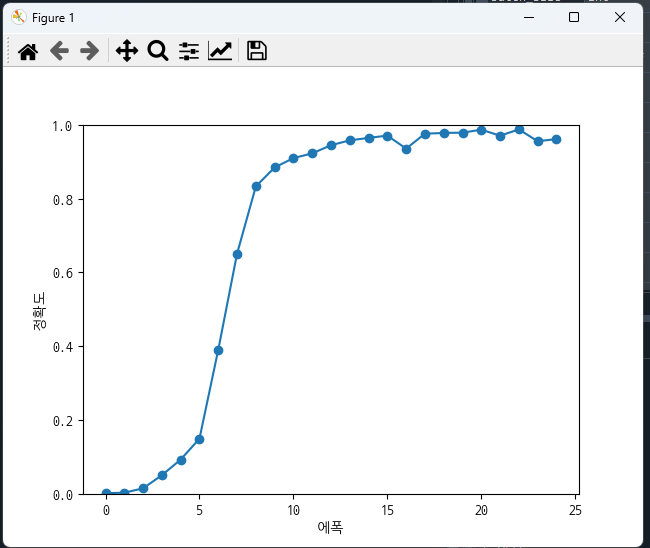This screenshot has width=650, height=548.
Task: Click the data point at epoch 7
Action: 237,255
